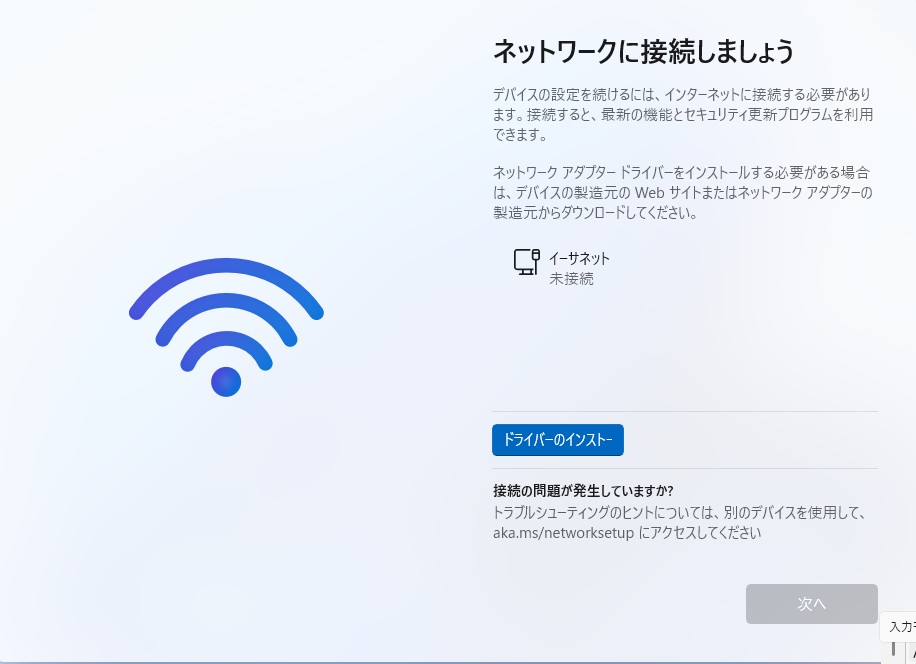Select the イーサネット network entry

[562, 268]
